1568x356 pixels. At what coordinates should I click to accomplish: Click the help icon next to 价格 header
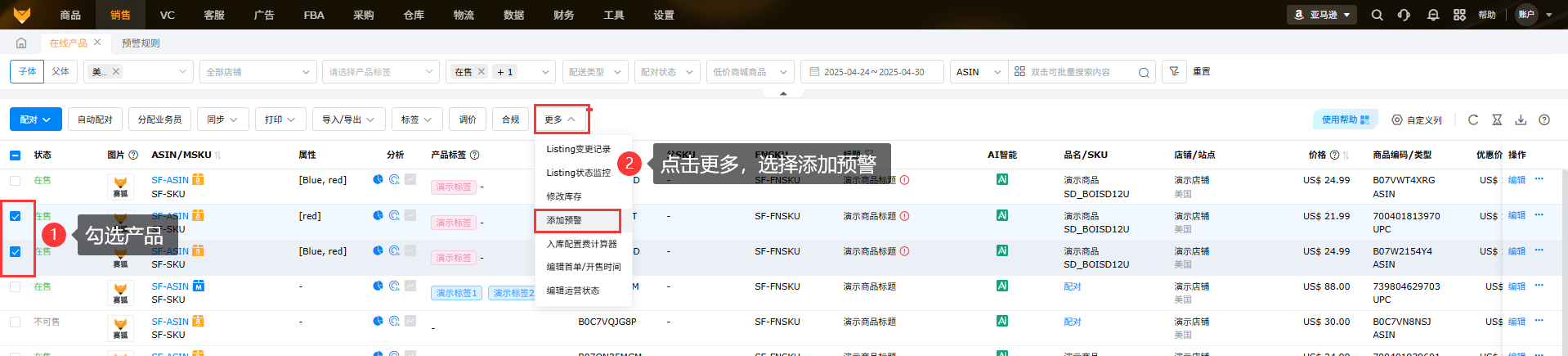pos(1335,155)
